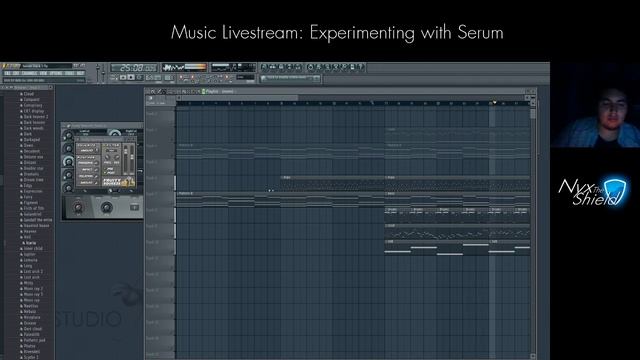This screenshot has height=360, width=640.
Task: Click the highlighted third knob in plugin
Action: [68, 162]
